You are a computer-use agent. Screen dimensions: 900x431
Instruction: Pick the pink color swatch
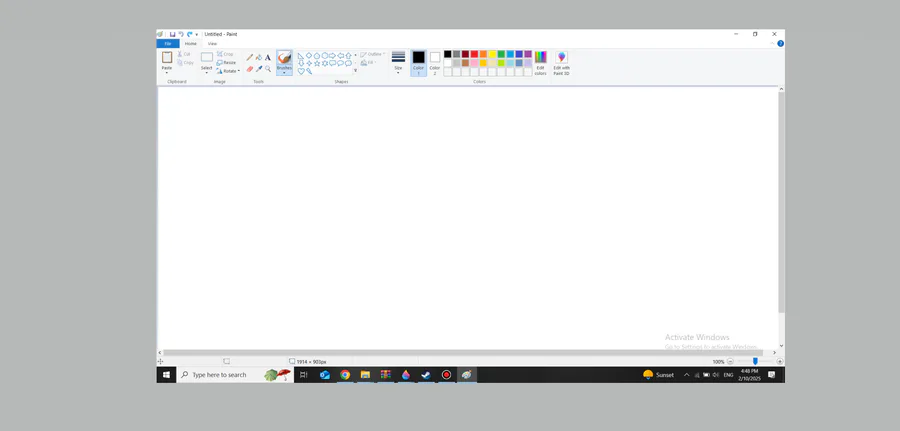(474, 63)
